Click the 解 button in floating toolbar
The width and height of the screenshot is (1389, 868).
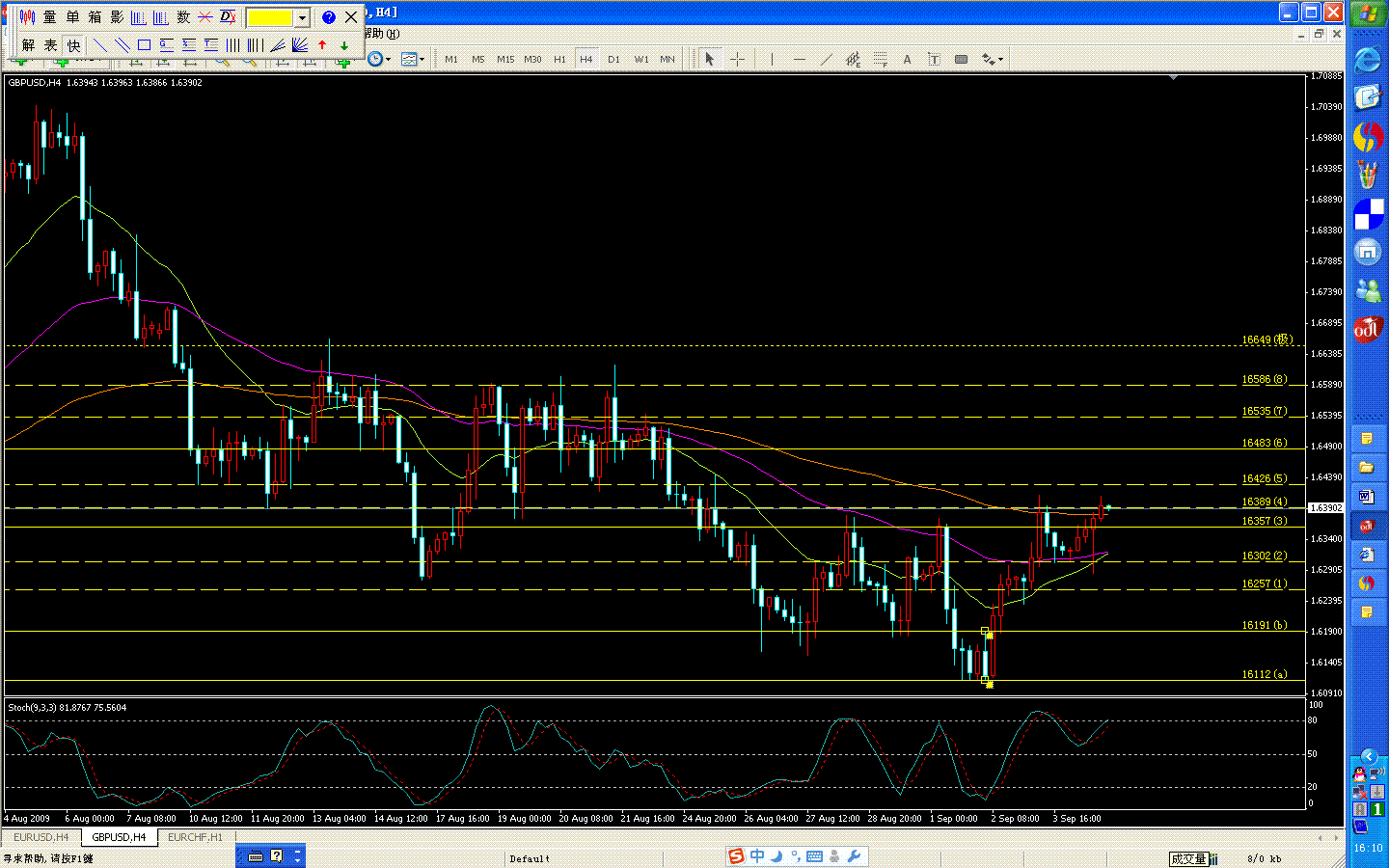pos(28,45)
